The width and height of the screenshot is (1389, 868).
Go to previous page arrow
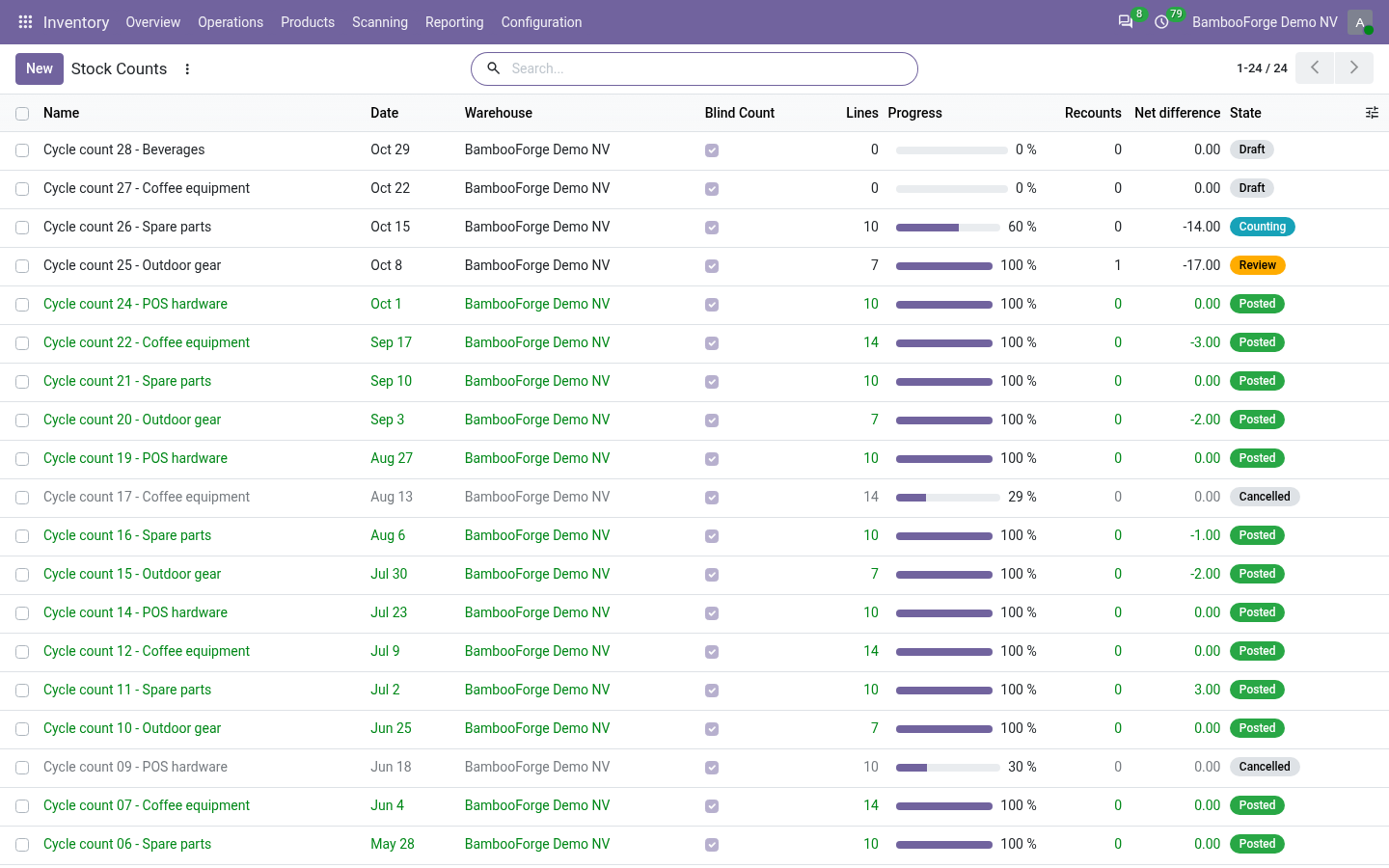click(x=1315, y=68)
